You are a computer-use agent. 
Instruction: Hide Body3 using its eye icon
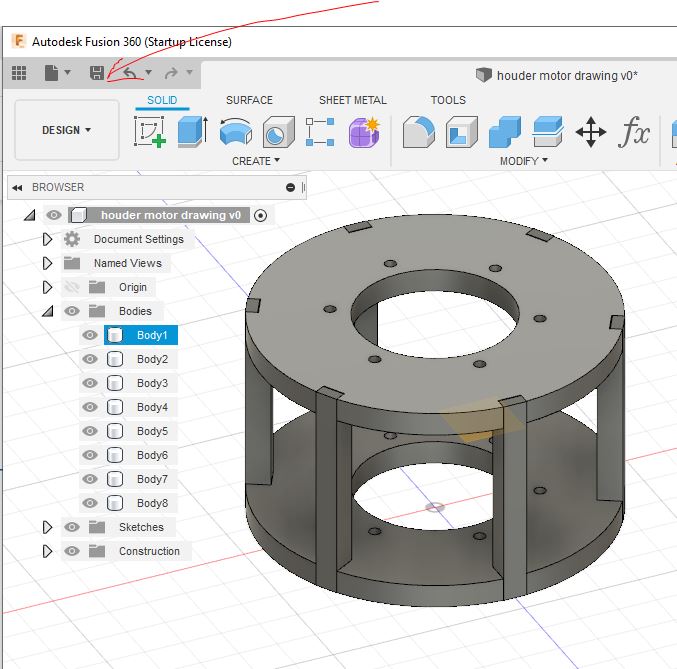coord(90,383)
